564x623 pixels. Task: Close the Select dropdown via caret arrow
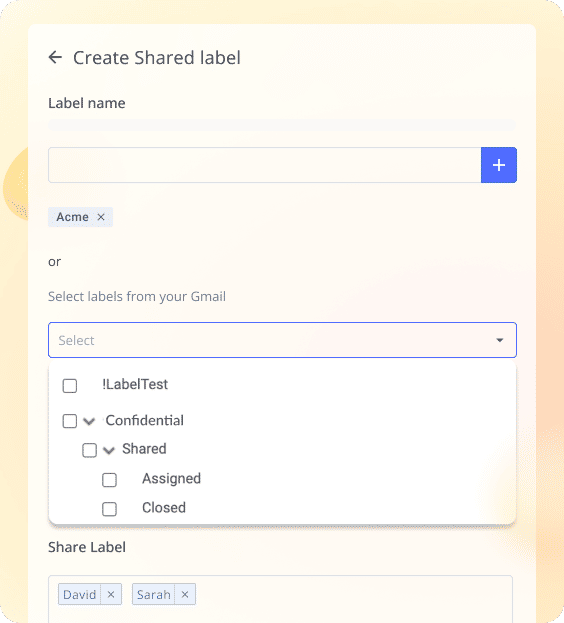point(500,340)
